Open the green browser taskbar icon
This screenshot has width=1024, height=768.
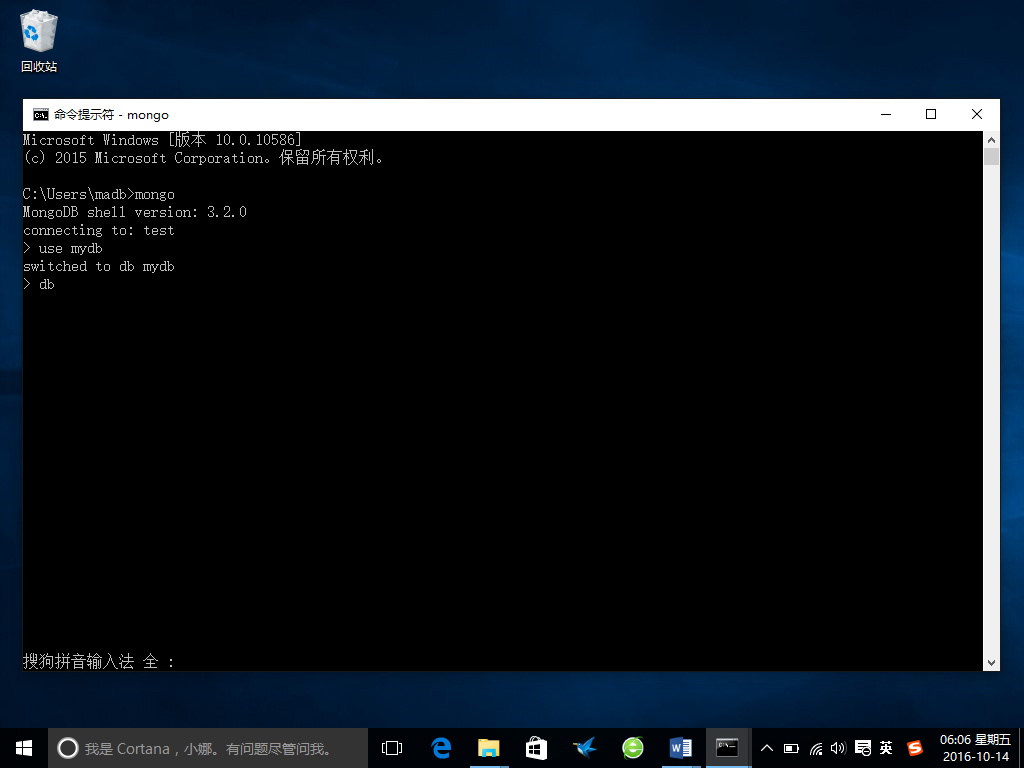click(x=632, y=748)
